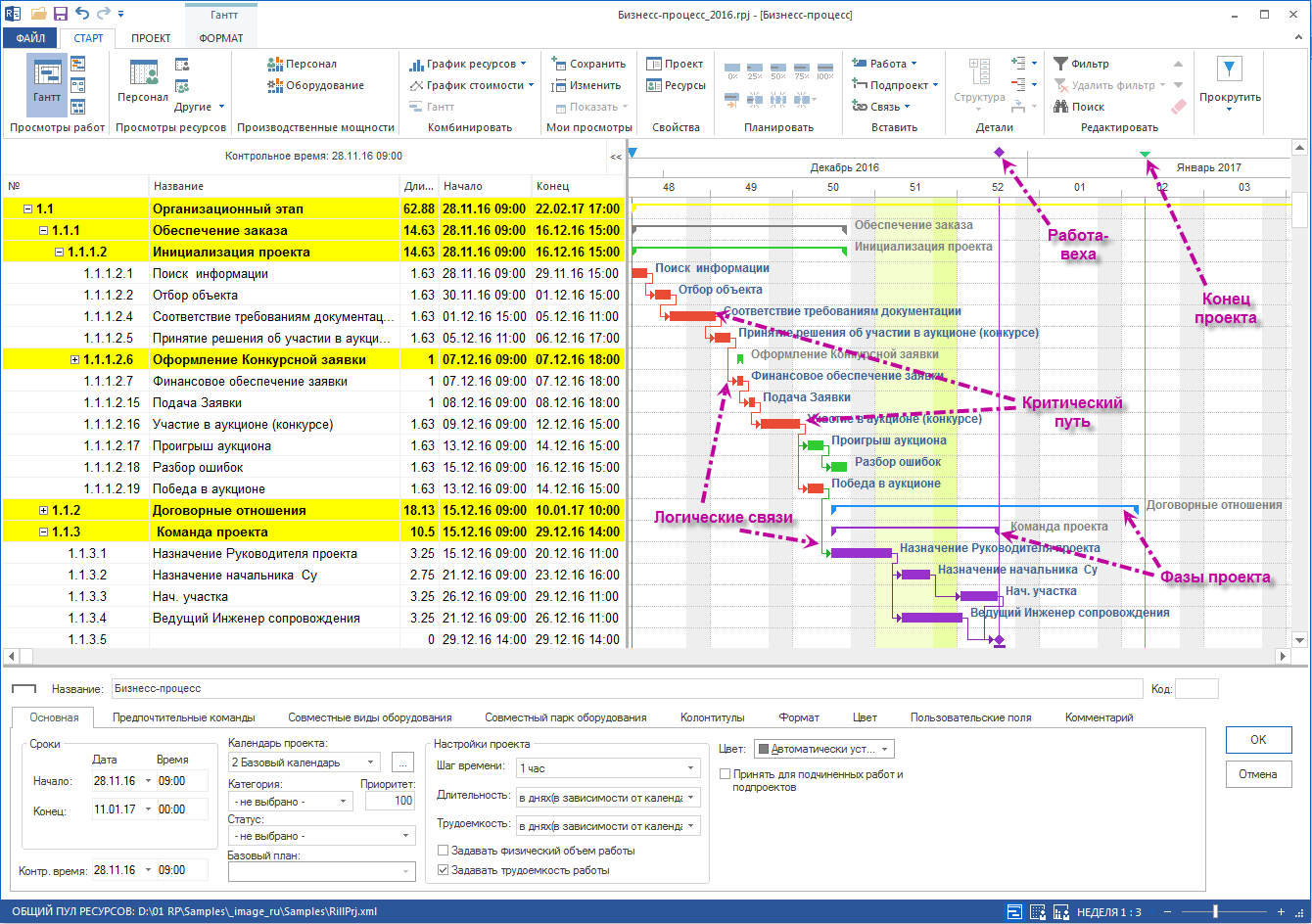Open Трудоемкость units dropdown
1312x924 pixels.
tap(608, 826)
